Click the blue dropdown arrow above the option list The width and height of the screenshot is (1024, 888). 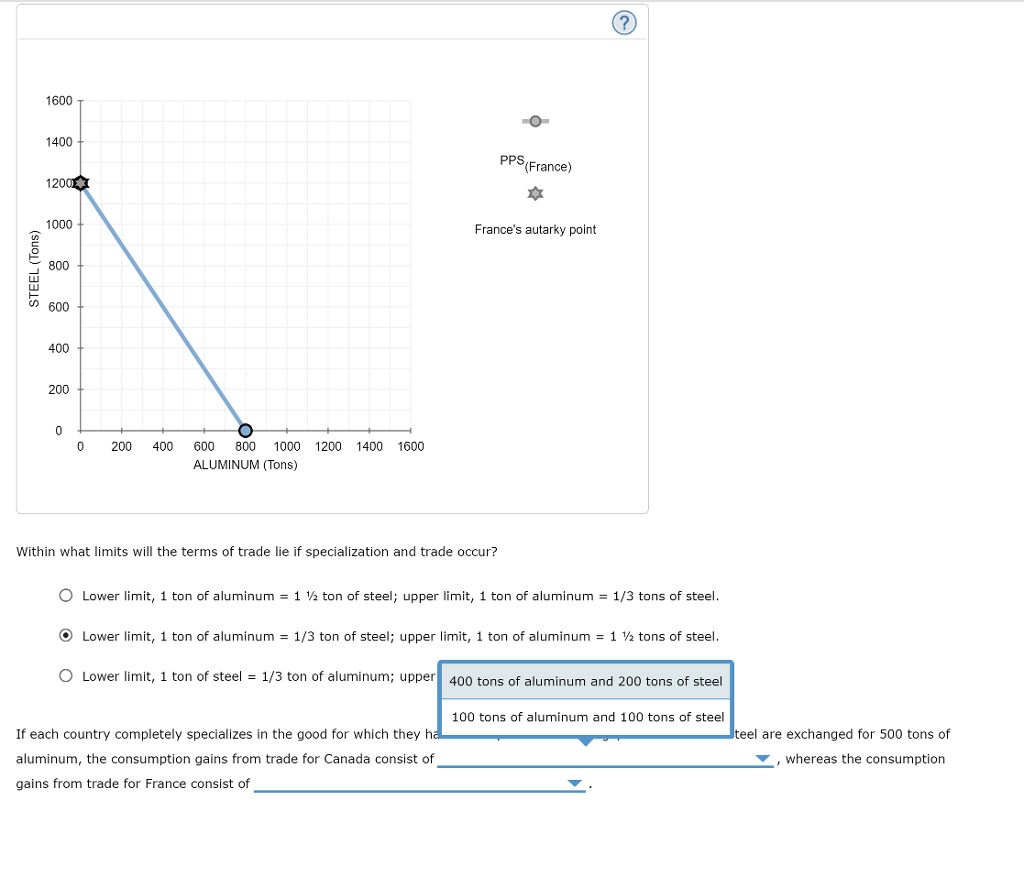tap(585, 742)
